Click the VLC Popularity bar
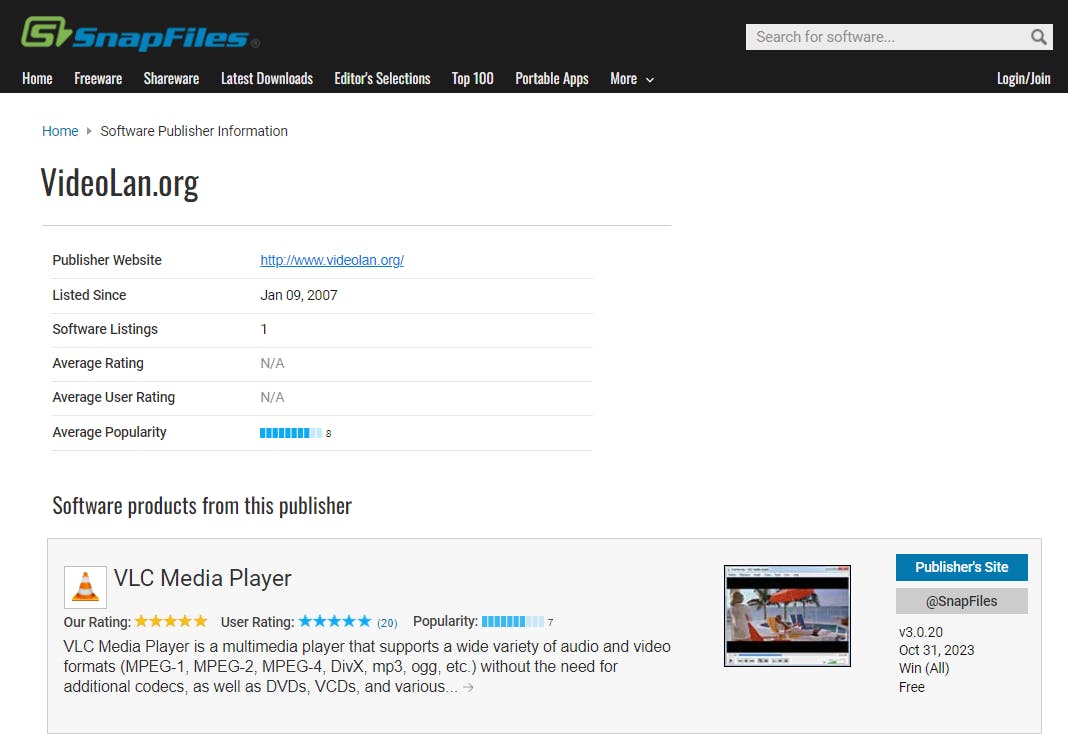The height and width of the screenshot is (746, 1068). pos(513,621)
